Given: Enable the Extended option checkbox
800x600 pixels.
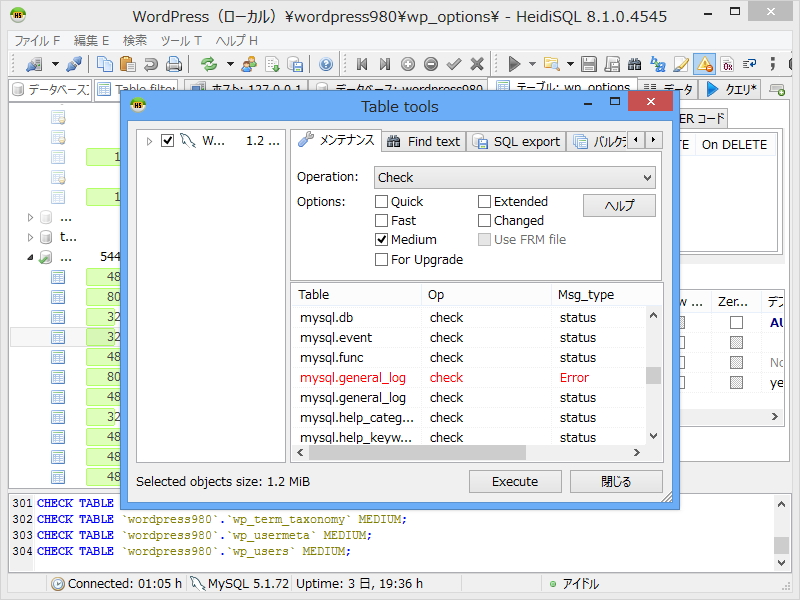Looking at the screenshot, I should [x=484, y=202].
